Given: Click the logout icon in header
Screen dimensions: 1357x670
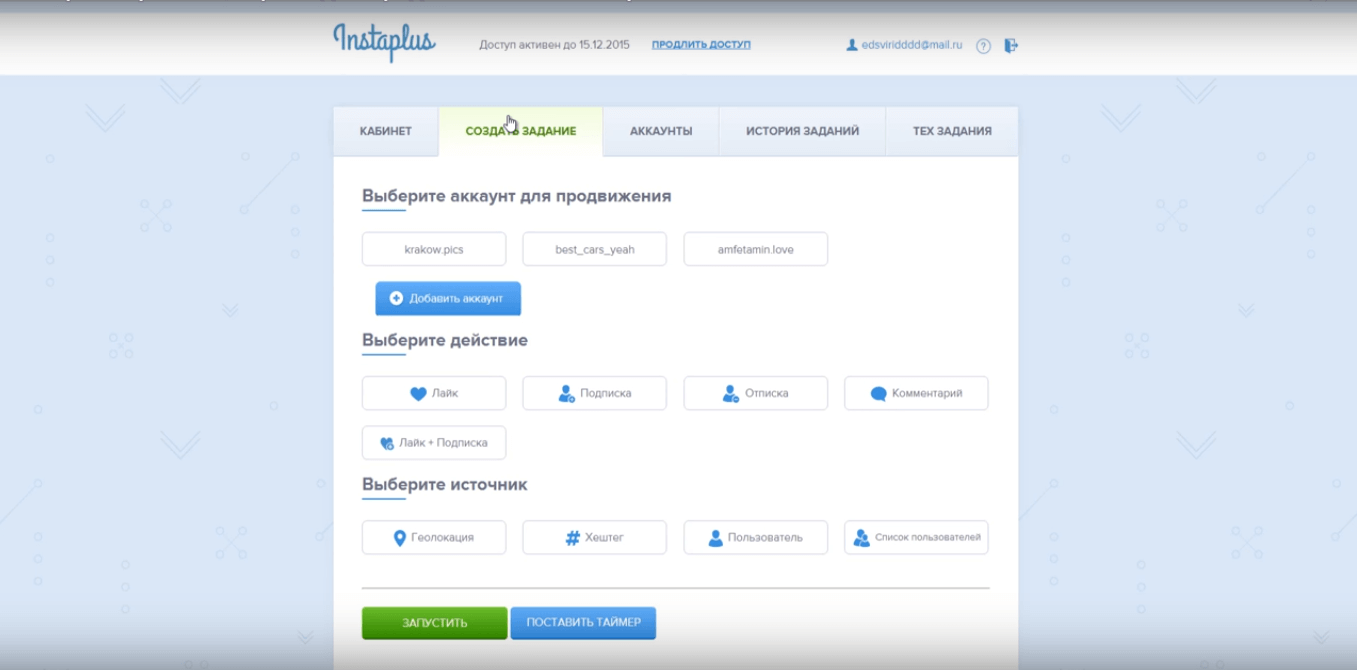Looking at the screenshot, I should click(1011, 45).
